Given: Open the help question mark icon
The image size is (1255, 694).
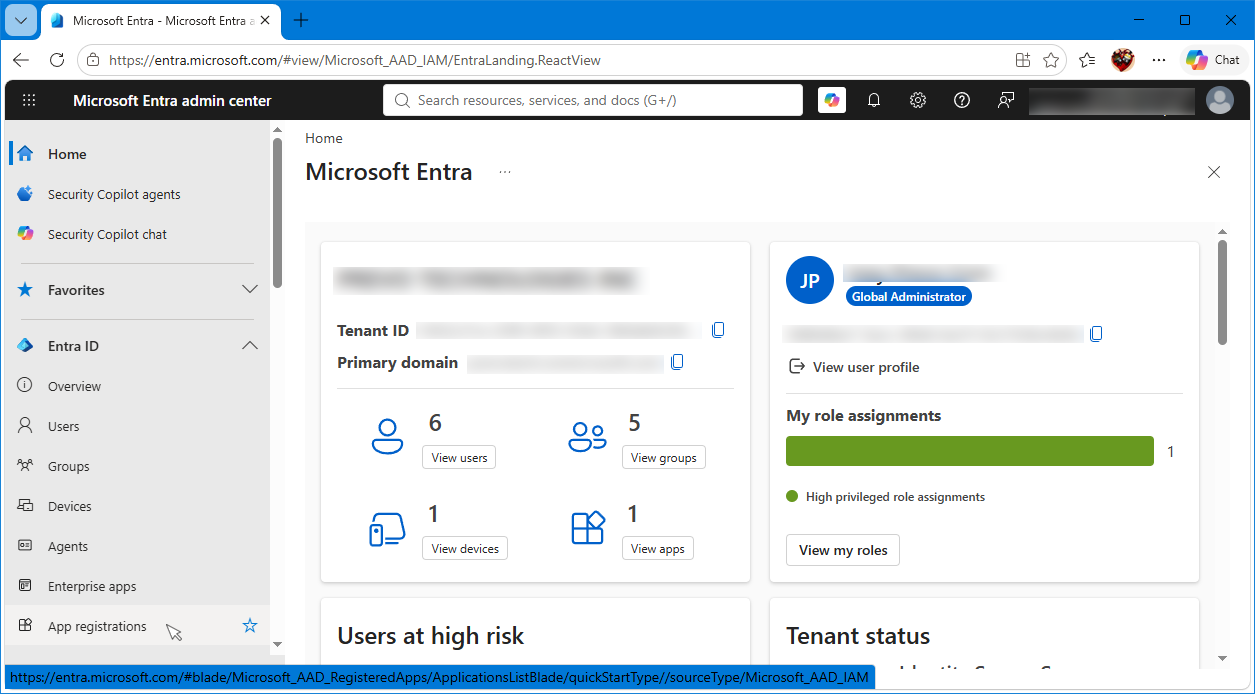Looking at the screenshot, I should pyautogui.click(x=962, y=100).
